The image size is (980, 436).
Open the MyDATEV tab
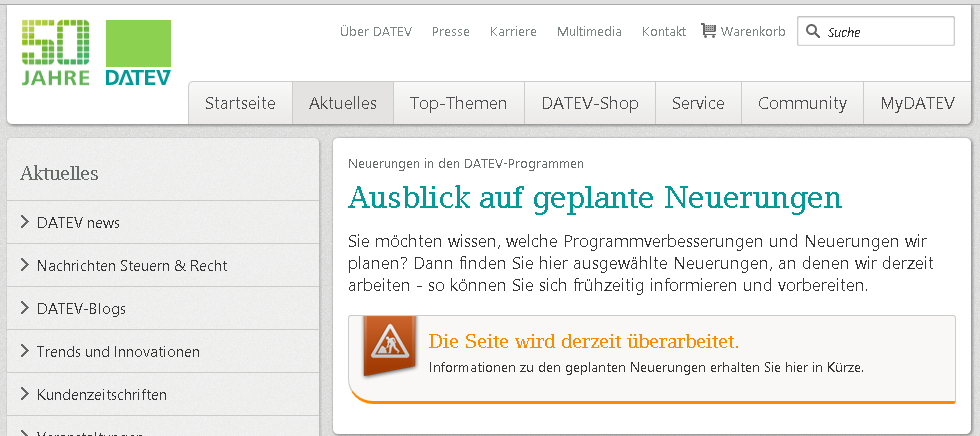pyautogui.click(x=918, y=103)
